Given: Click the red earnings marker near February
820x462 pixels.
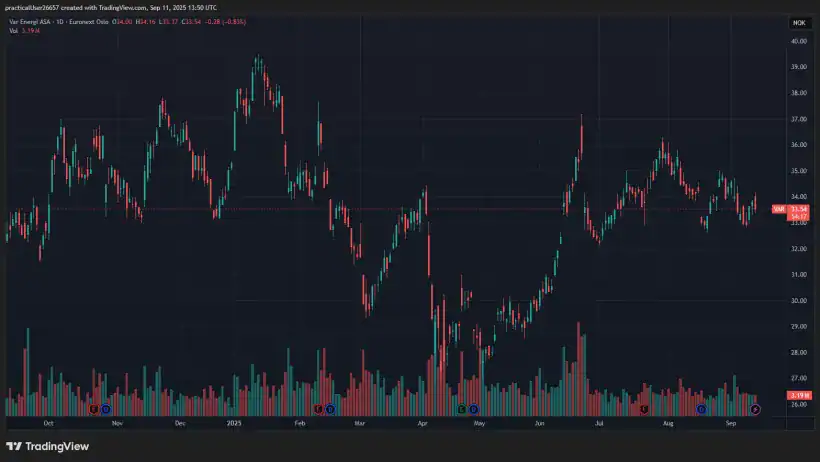Looking at the screenshot, I should click(319, 409).
